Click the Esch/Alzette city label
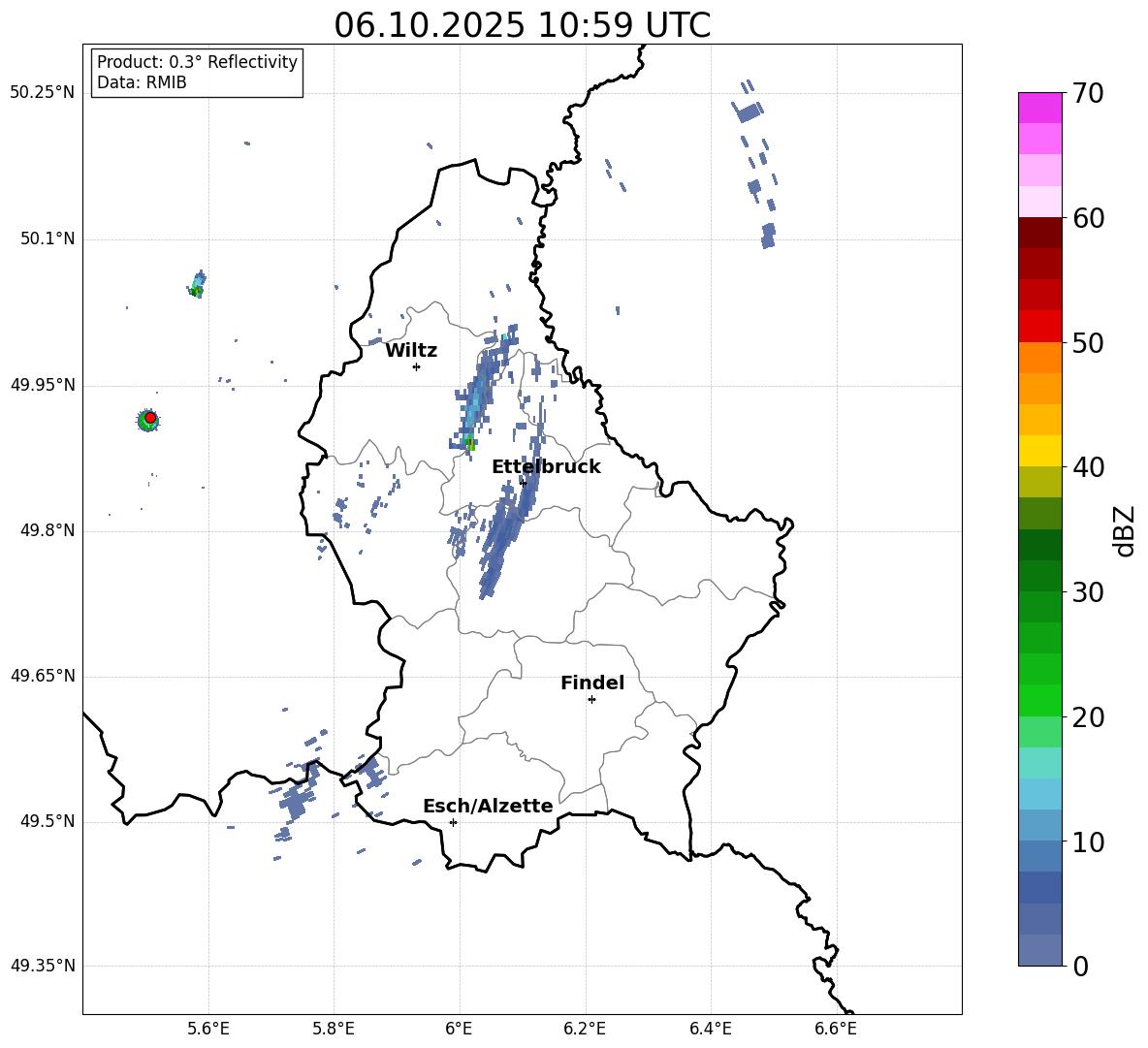The width and height of the screenshot is (1148, 1048). pyautogui.click(x=488, y=806)
